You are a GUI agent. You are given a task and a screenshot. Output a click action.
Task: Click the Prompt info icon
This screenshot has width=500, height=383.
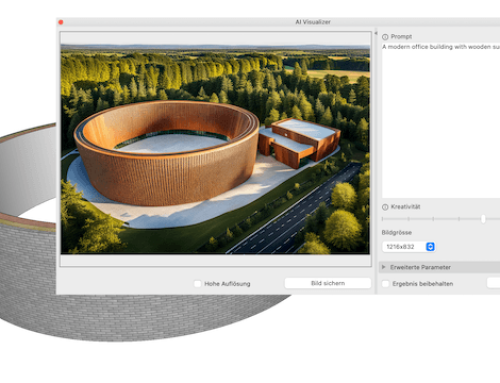pos(385,37)
